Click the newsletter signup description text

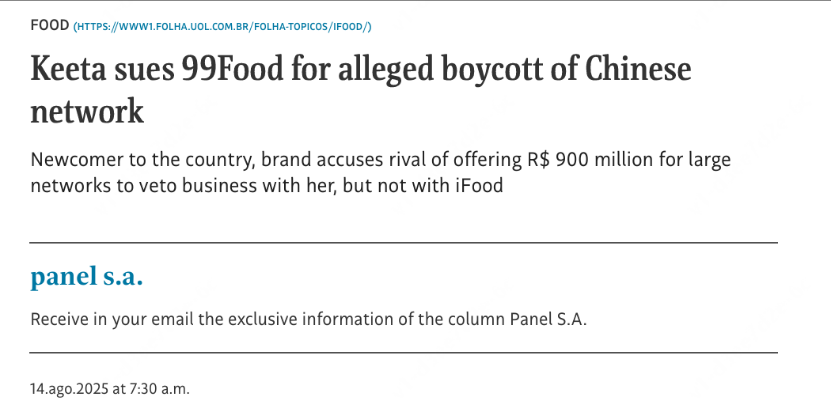click(x=308, y=319)
